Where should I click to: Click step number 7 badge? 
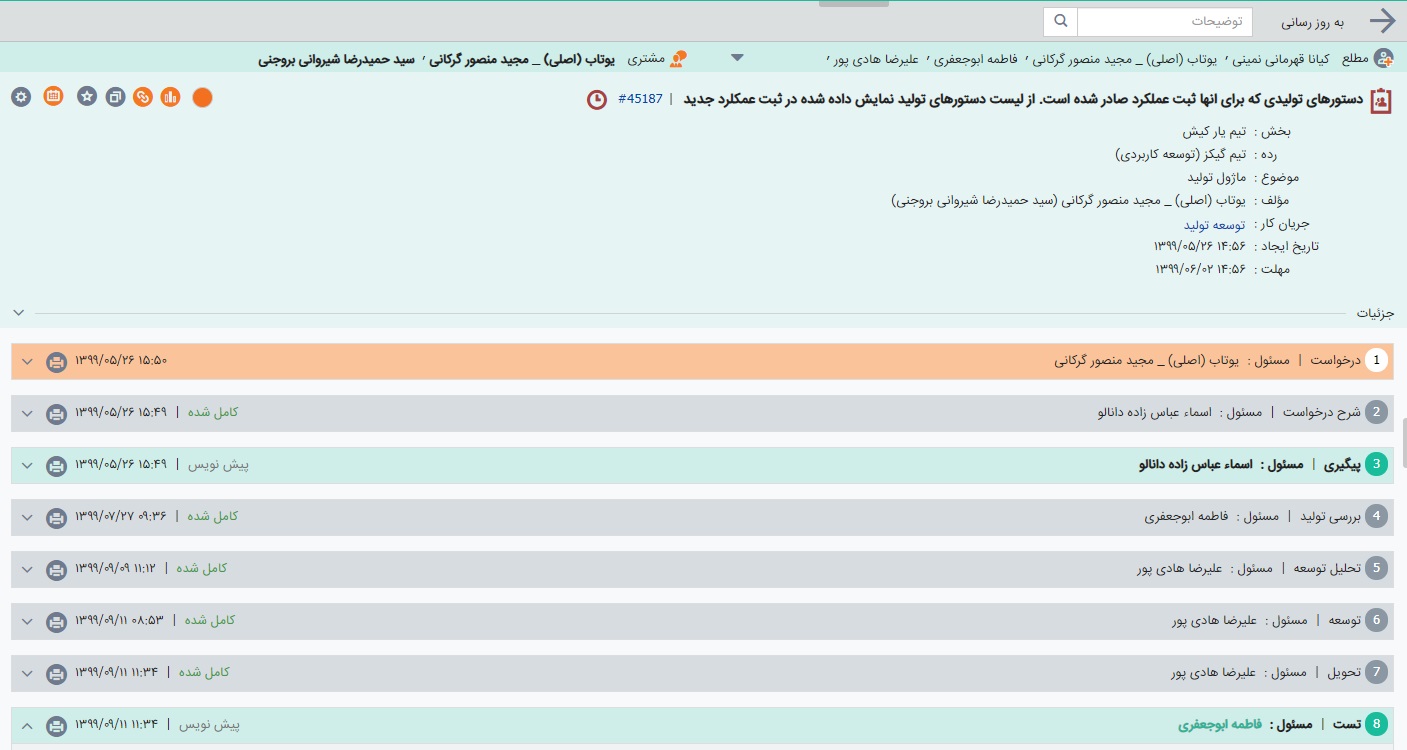[x=1377, y=673]
